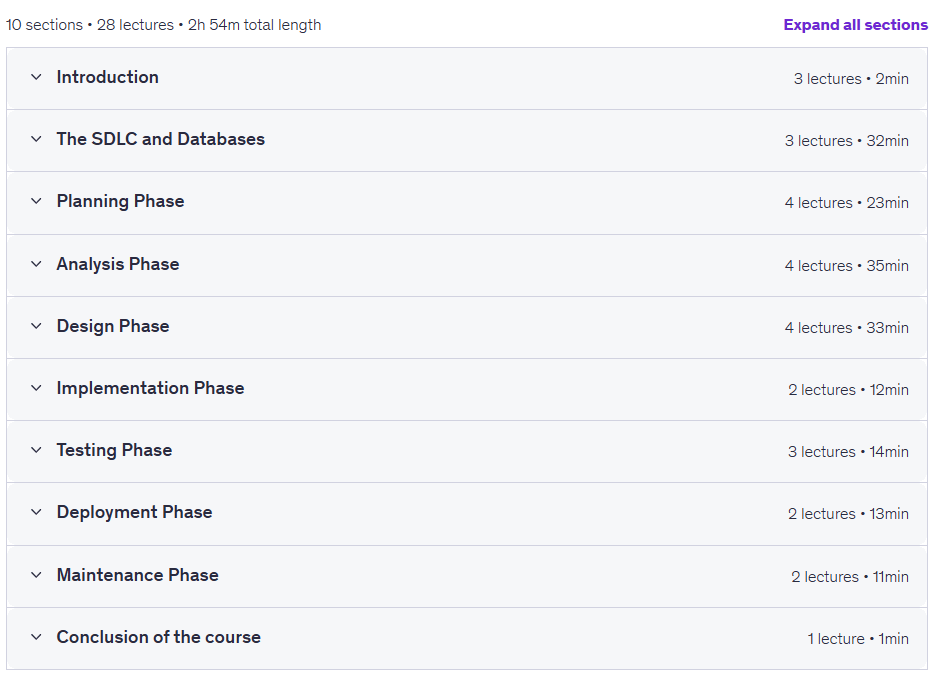Screen dimensions: 935x676
Task: Select the Maintenance Phase heading
Action: [137, 575]
